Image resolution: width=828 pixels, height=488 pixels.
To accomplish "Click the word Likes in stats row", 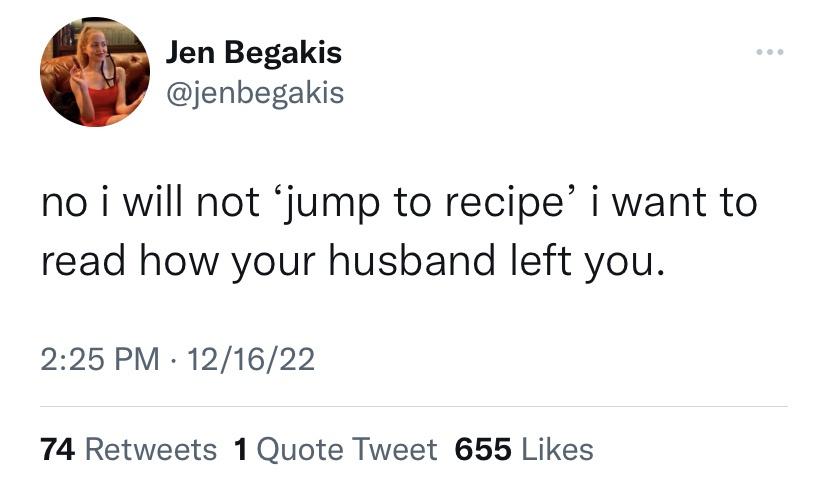I will coord(556,450).
